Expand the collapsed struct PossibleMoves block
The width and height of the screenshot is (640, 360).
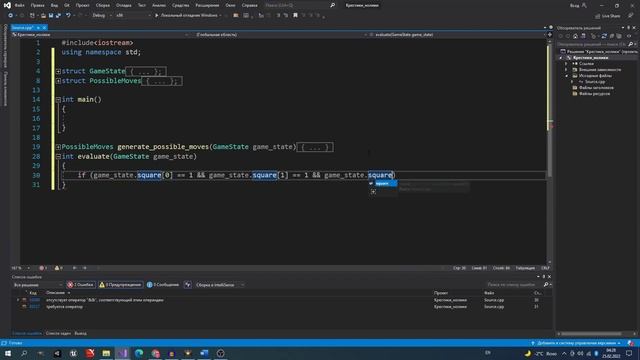point(58,81)
